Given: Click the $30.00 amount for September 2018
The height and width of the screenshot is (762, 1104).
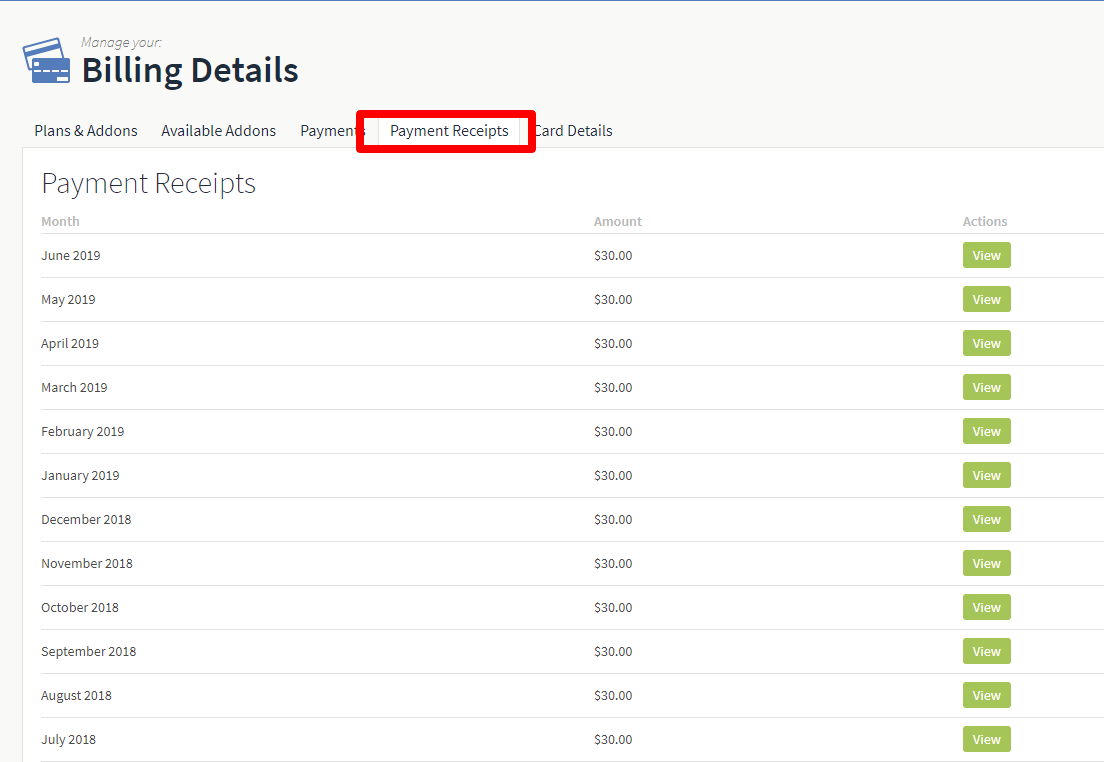Looking at the screenshot, I should (613, 651).
